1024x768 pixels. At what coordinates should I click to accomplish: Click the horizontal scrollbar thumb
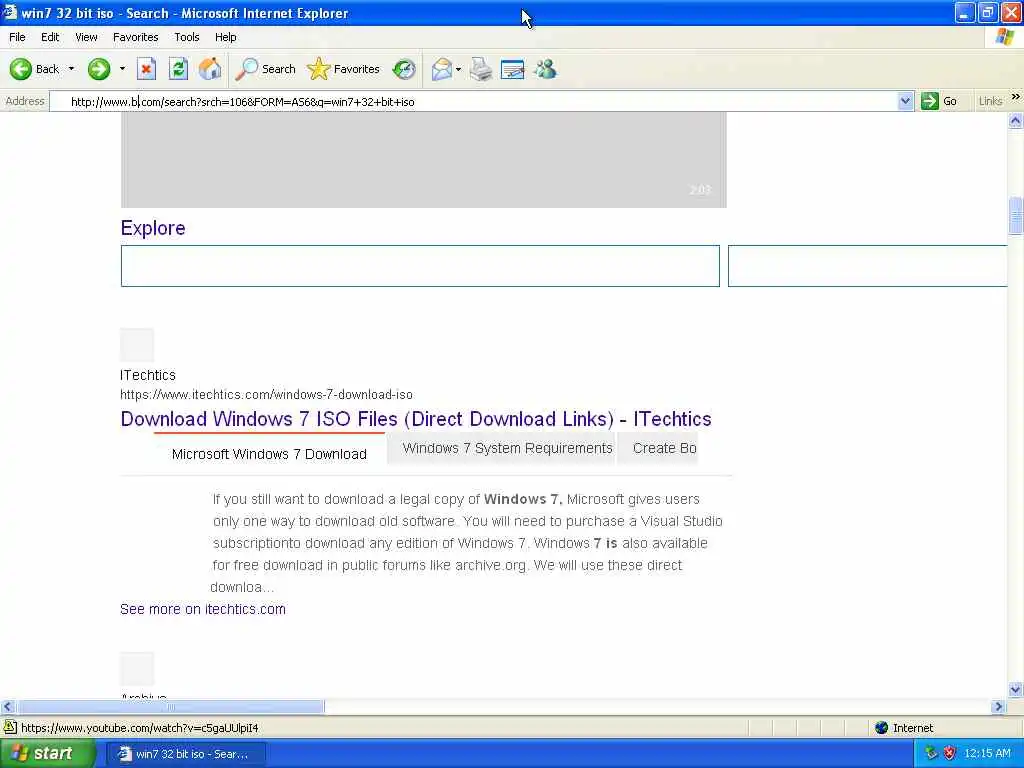click(170, 707)
